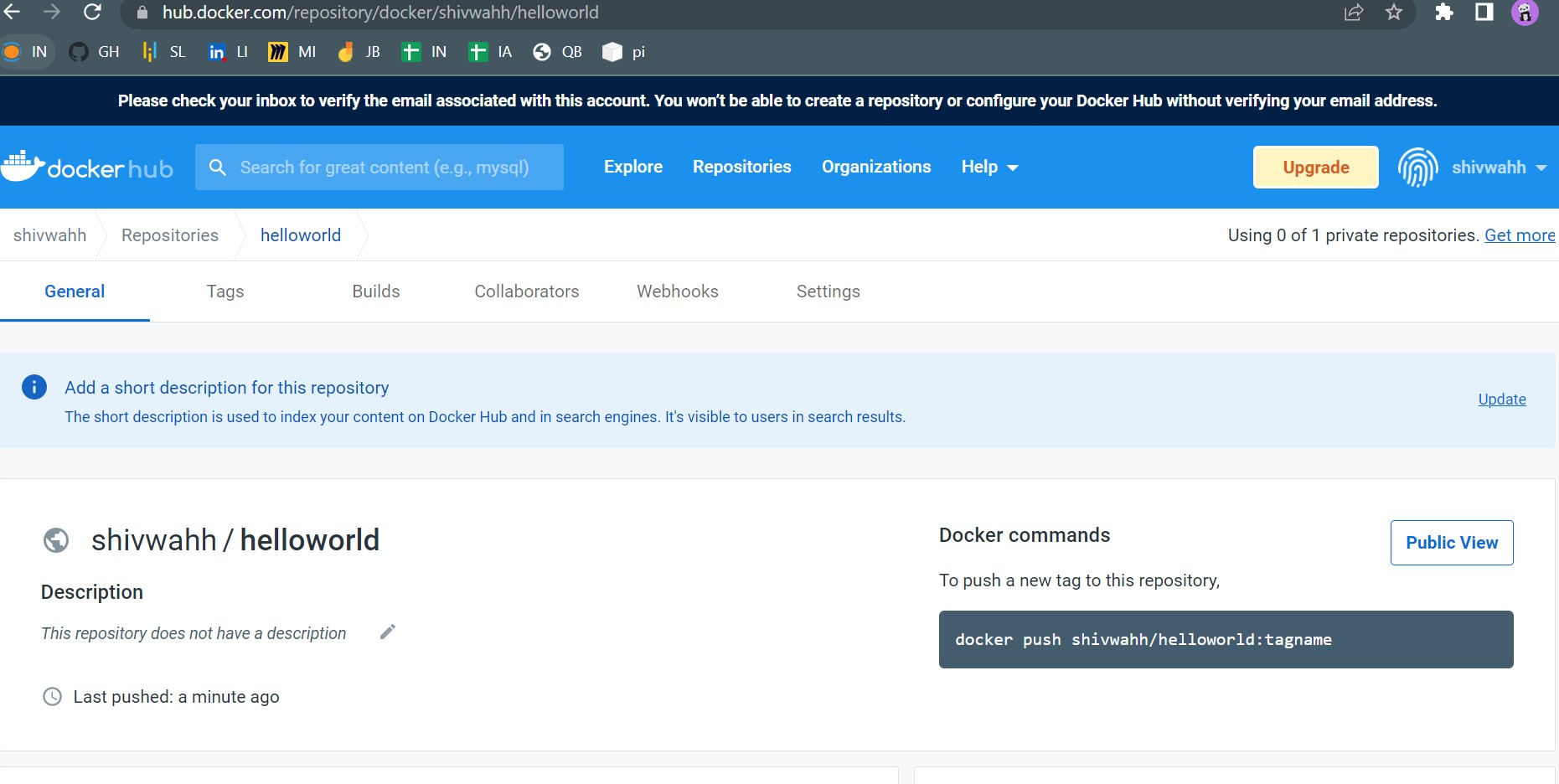Click the 'Docker commands' heading
Viewport: 1559px width, 784px height.
(x=1025, y=535)
